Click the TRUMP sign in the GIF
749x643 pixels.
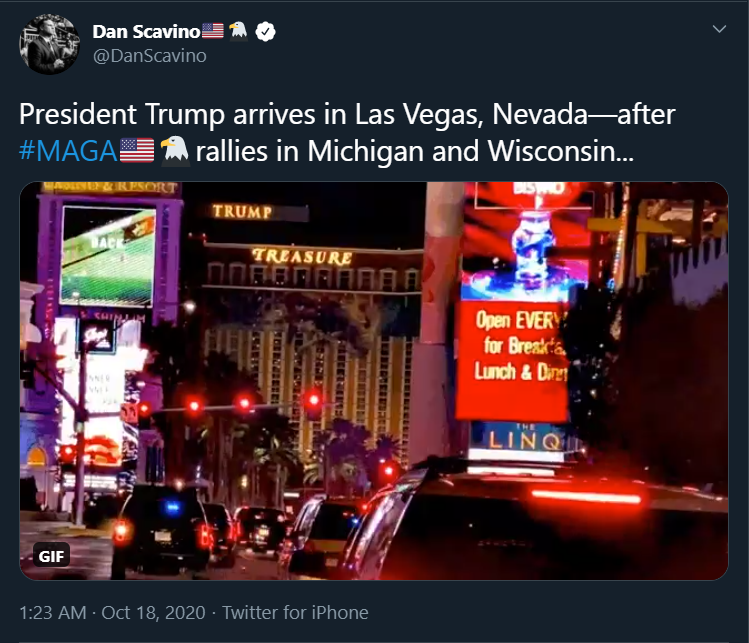coord(243,212)
